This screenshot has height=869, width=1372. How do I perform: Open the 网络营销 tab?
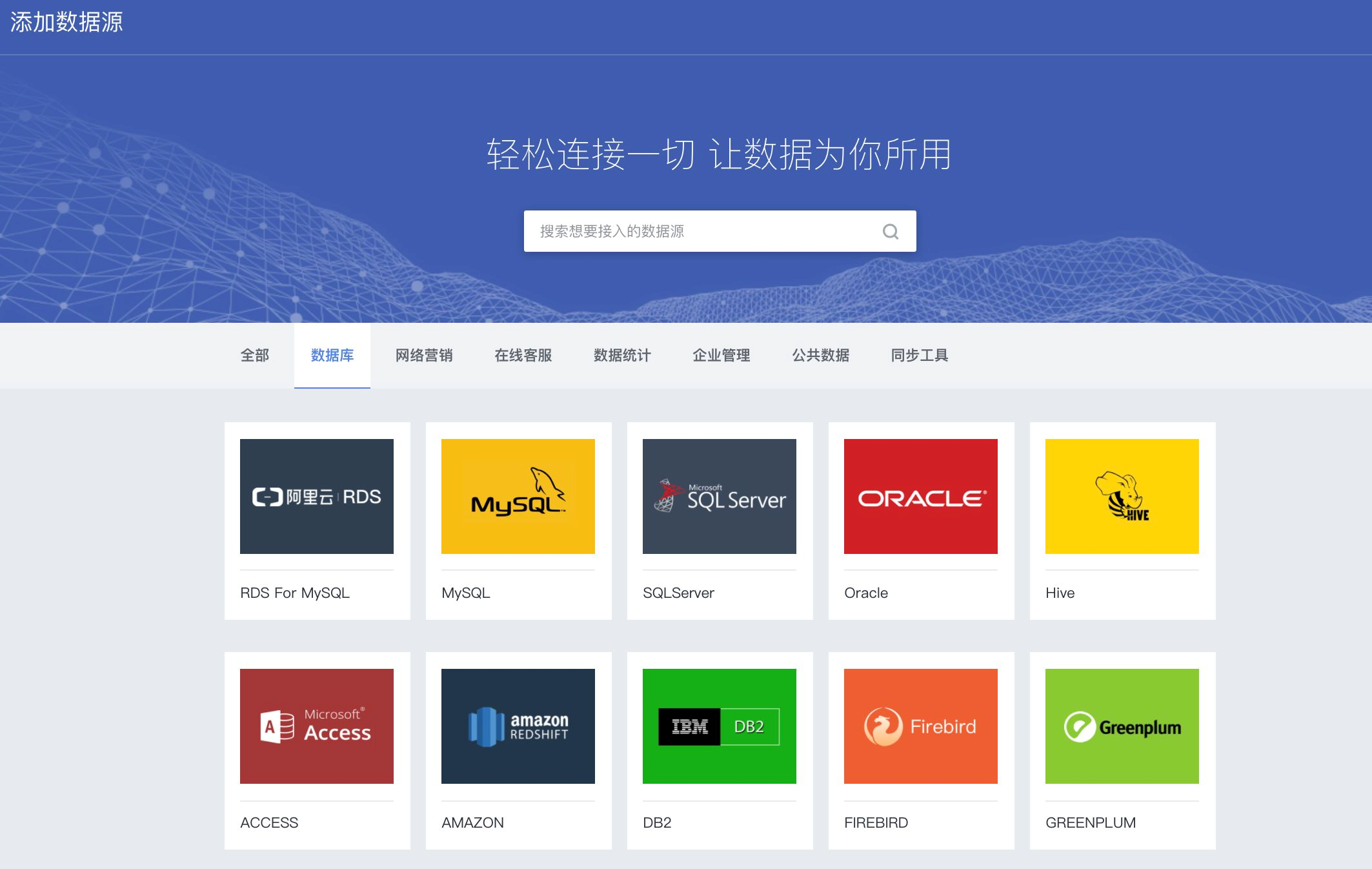(x=424, y=355)
